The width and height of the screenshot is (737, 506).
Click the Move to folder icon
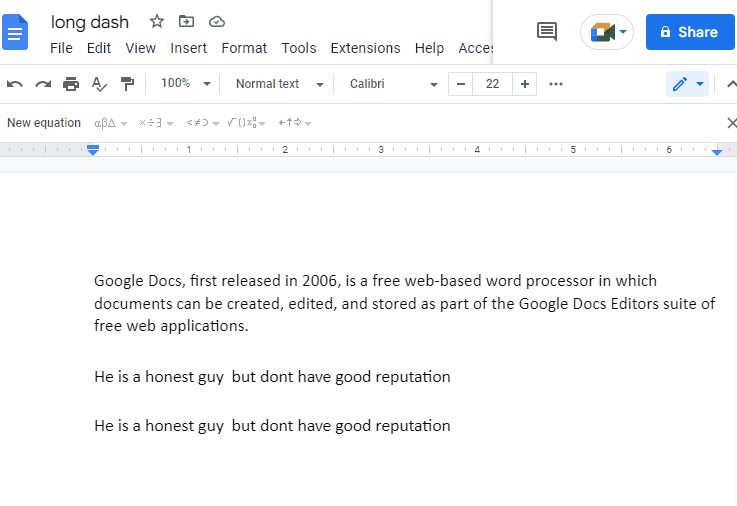click(186, 21)
